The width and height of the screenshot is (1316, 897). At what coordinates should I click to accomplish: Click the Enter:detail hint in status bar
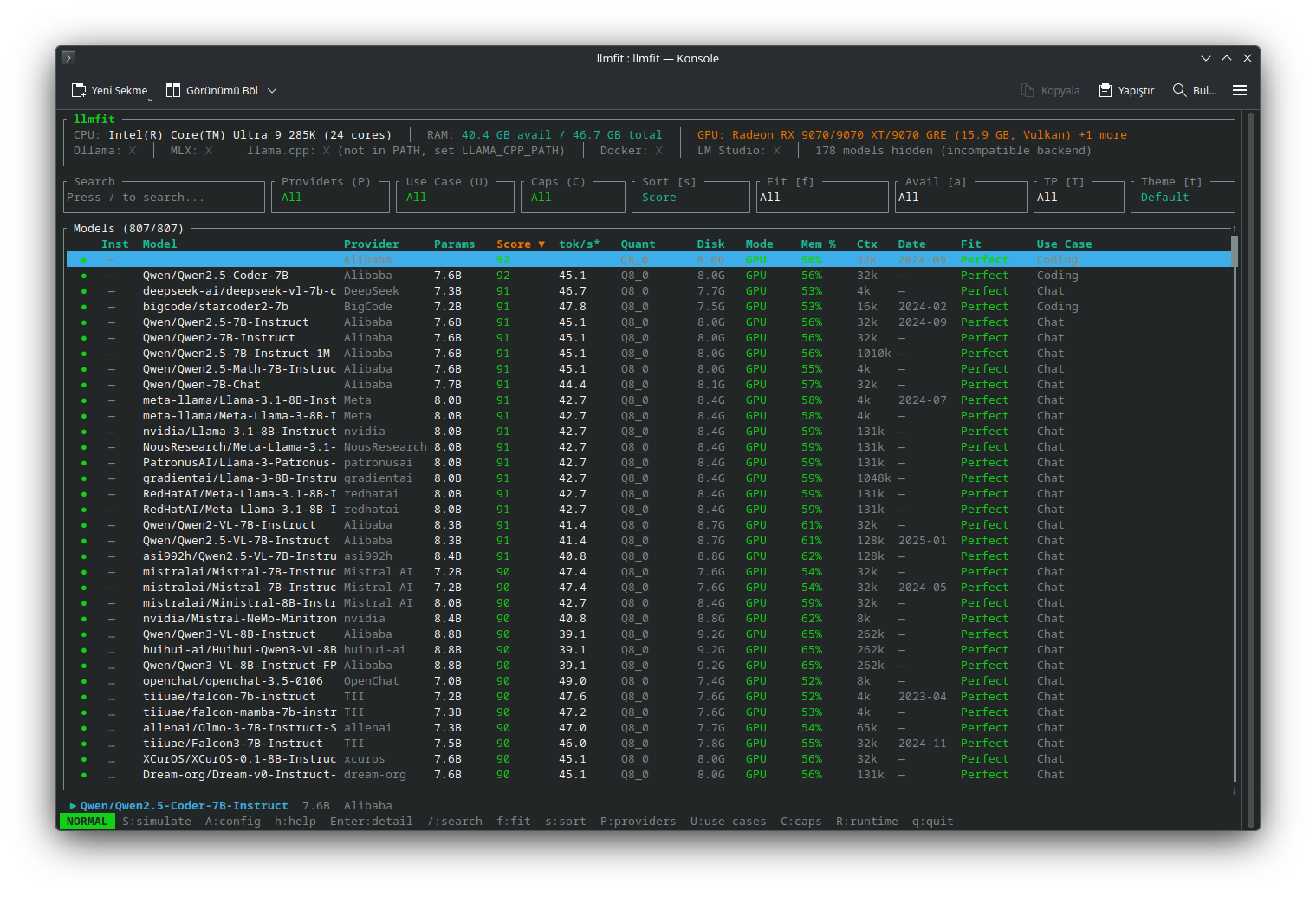pyautogui.click(x=372, y=822)
